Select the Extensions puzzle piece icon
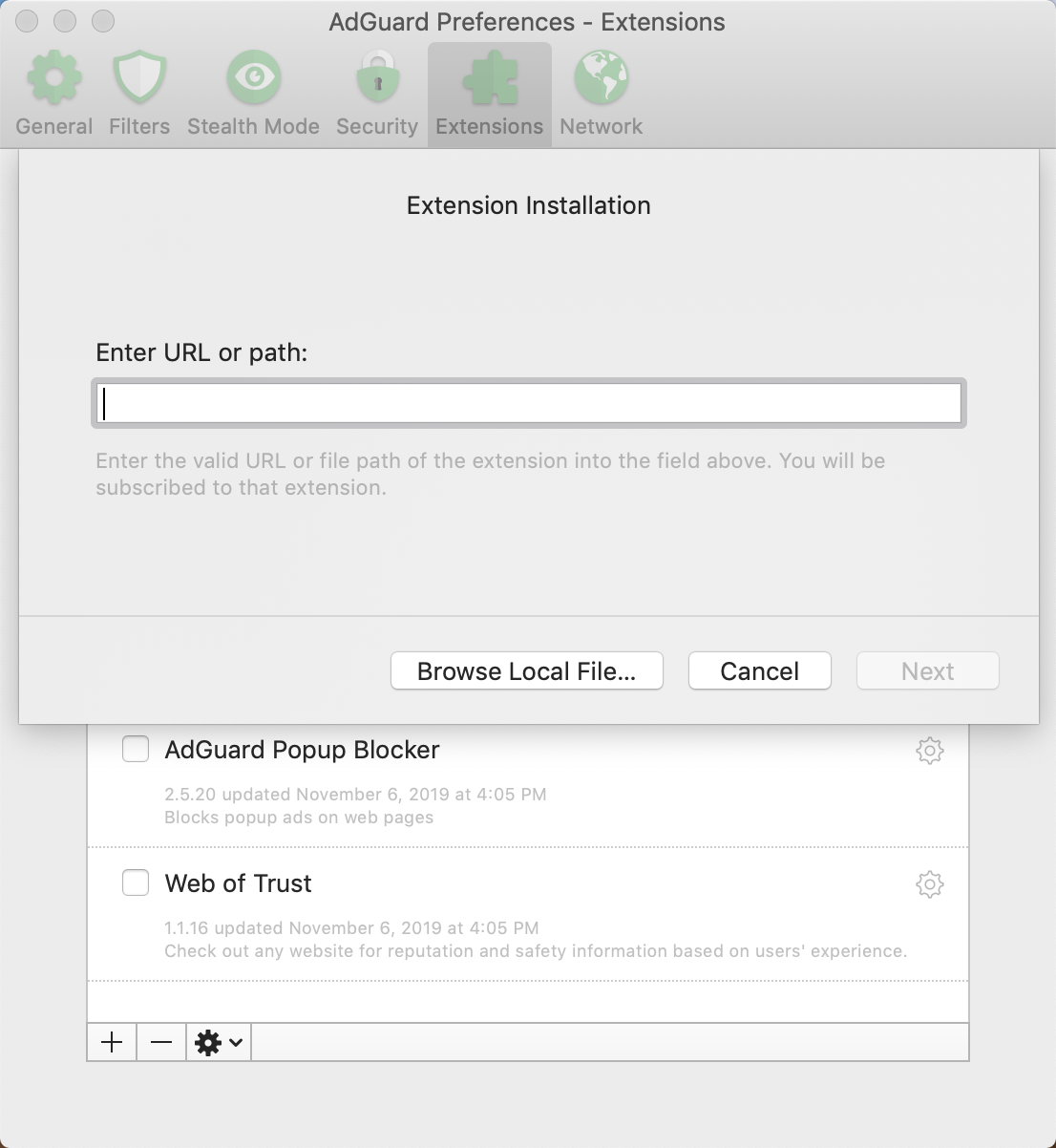The image size is (1056, 1148). point(489,78)
